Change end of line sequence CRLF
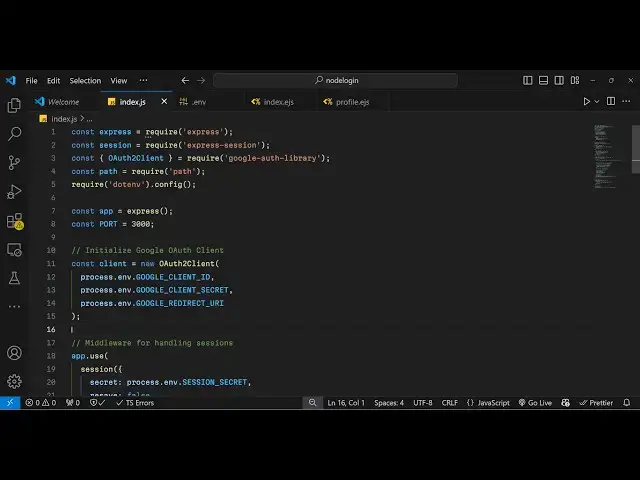The width and height of the screenshot is (640, 480). click(x=449, y=403)
